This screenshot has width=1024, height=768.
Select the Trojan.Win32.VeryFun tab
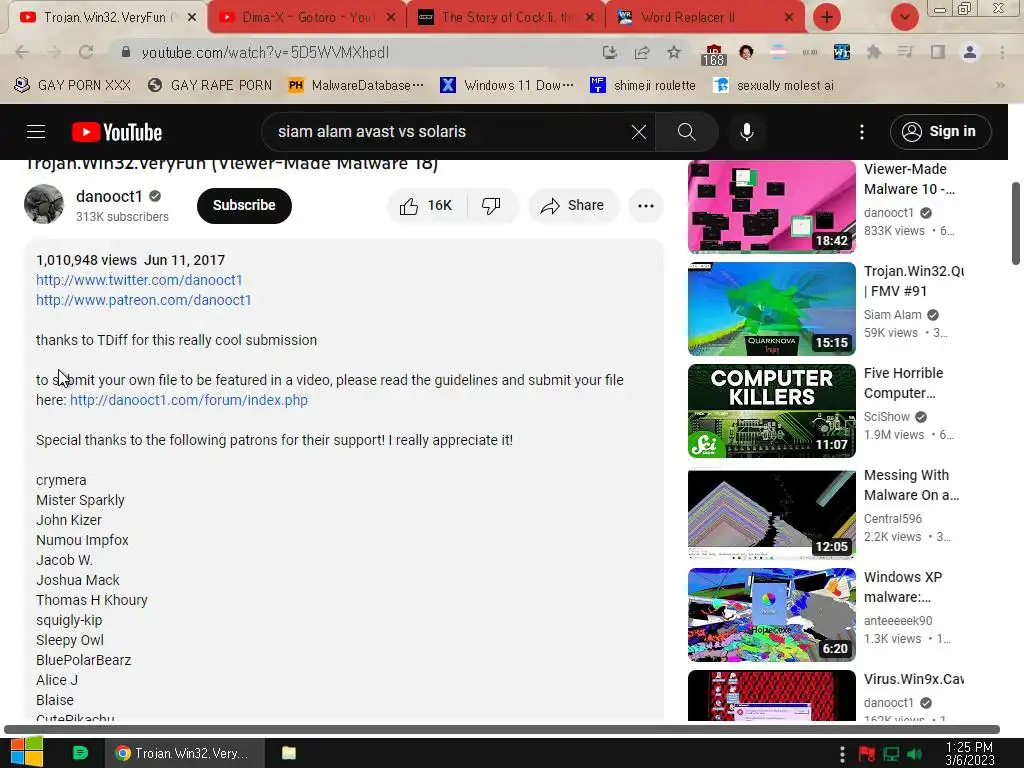[106, 17]
